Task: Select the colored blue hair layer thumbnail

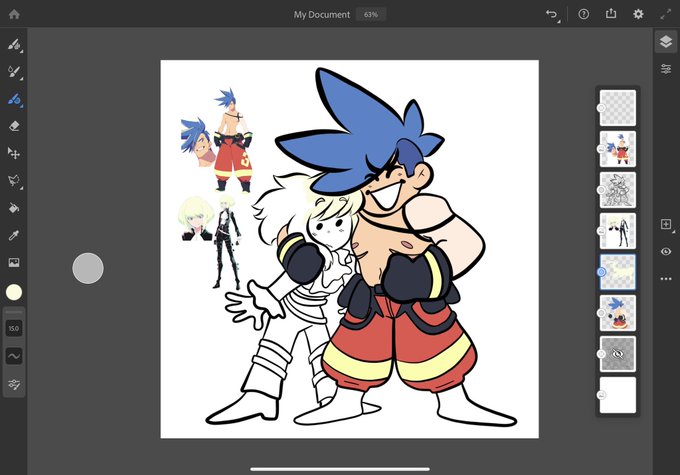Action: click(618, 313)
